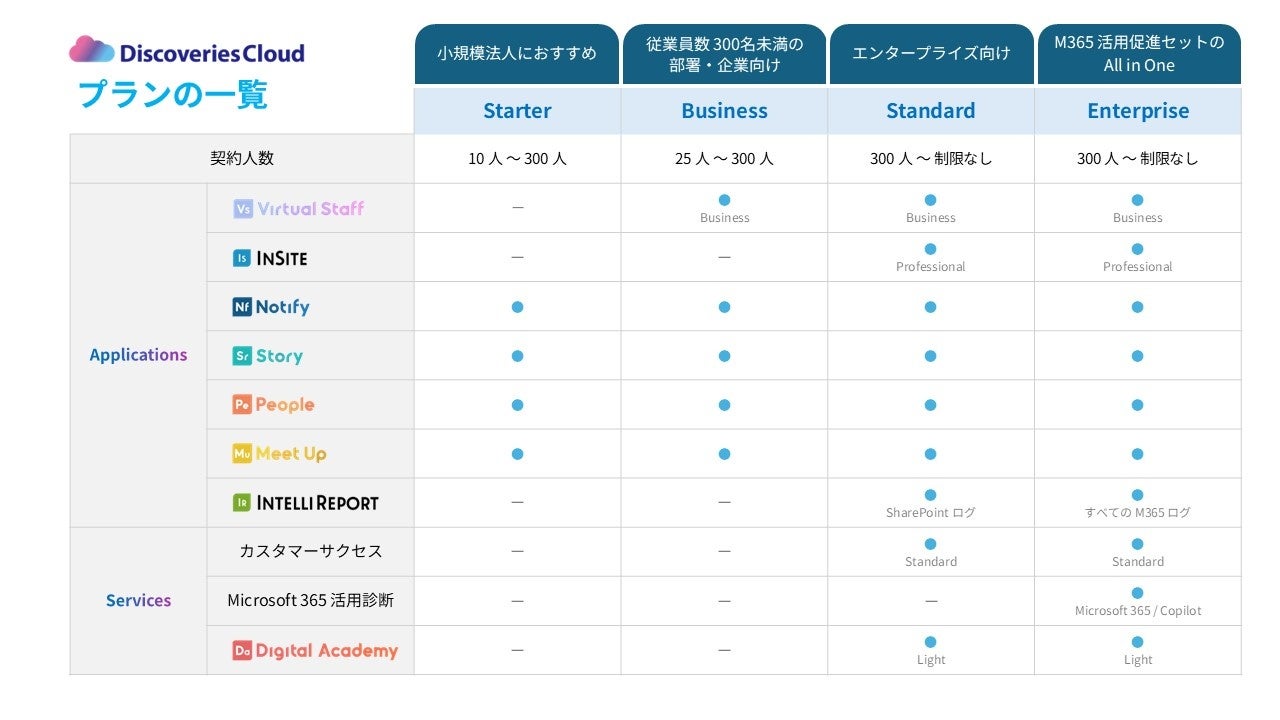Click the Intelli Report Ir icon
This screenshot has height=720, width=1280.
pyautogui.click(x=242, y=503)
